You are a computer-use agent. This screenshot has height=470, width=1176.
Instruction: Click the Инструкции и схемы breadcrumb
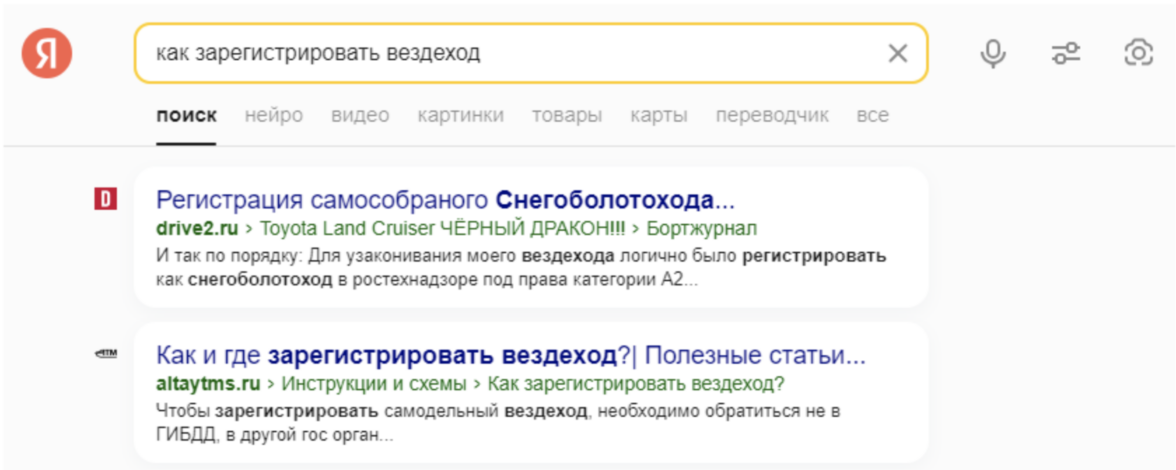tap(373, 383)
